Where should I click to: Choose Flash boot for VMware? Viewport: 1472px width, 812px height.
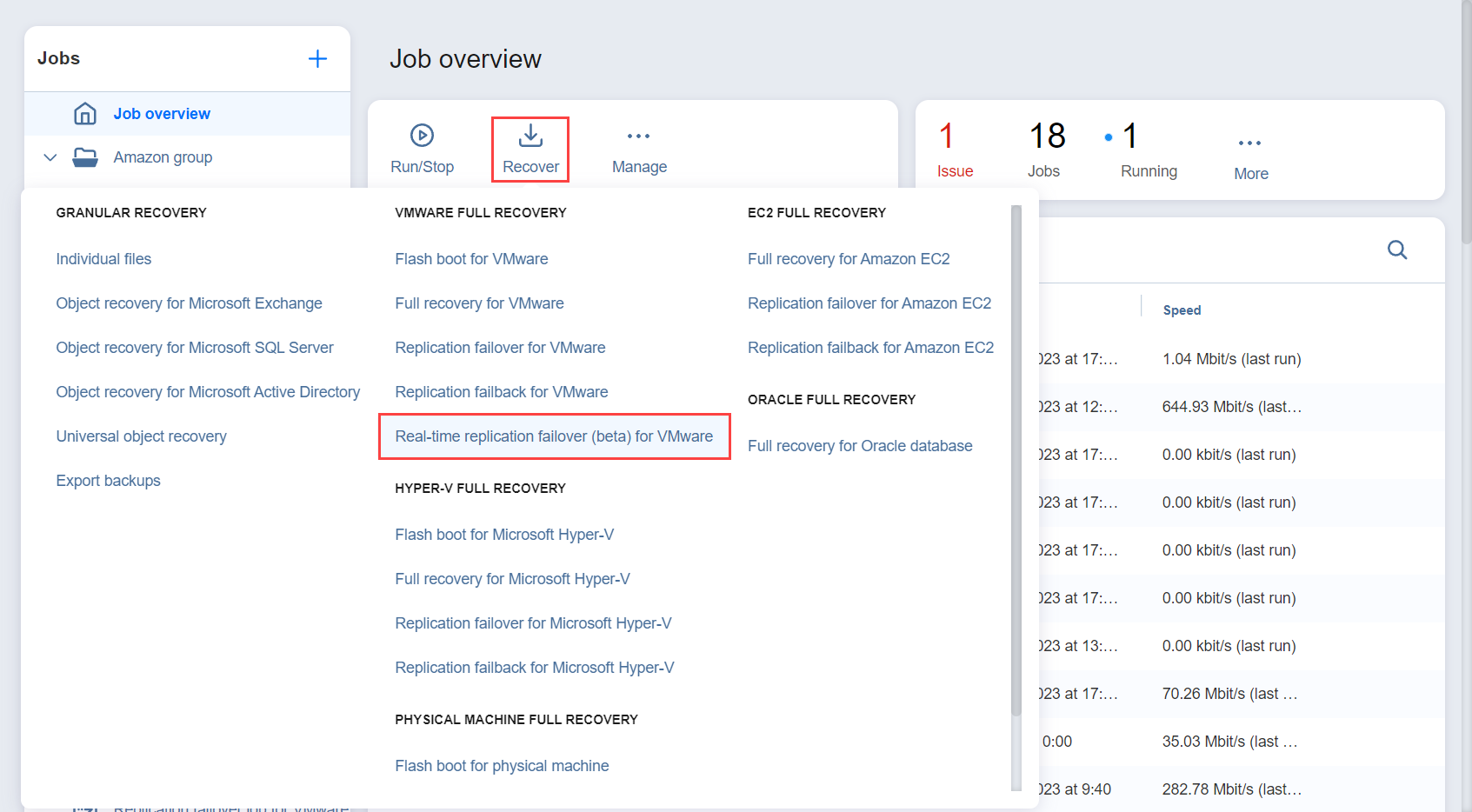pos(471,259)
